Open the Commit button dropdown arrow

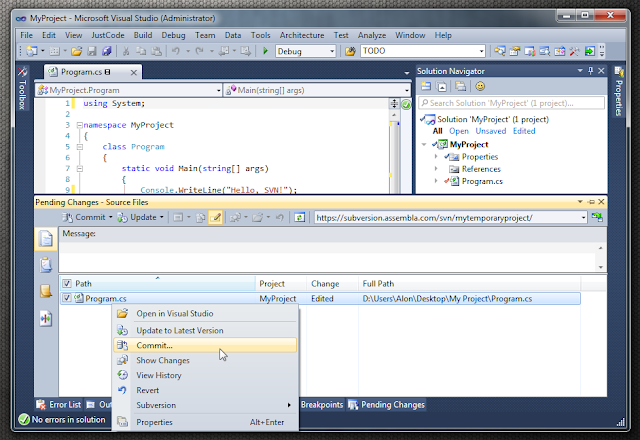click(110, 217)
